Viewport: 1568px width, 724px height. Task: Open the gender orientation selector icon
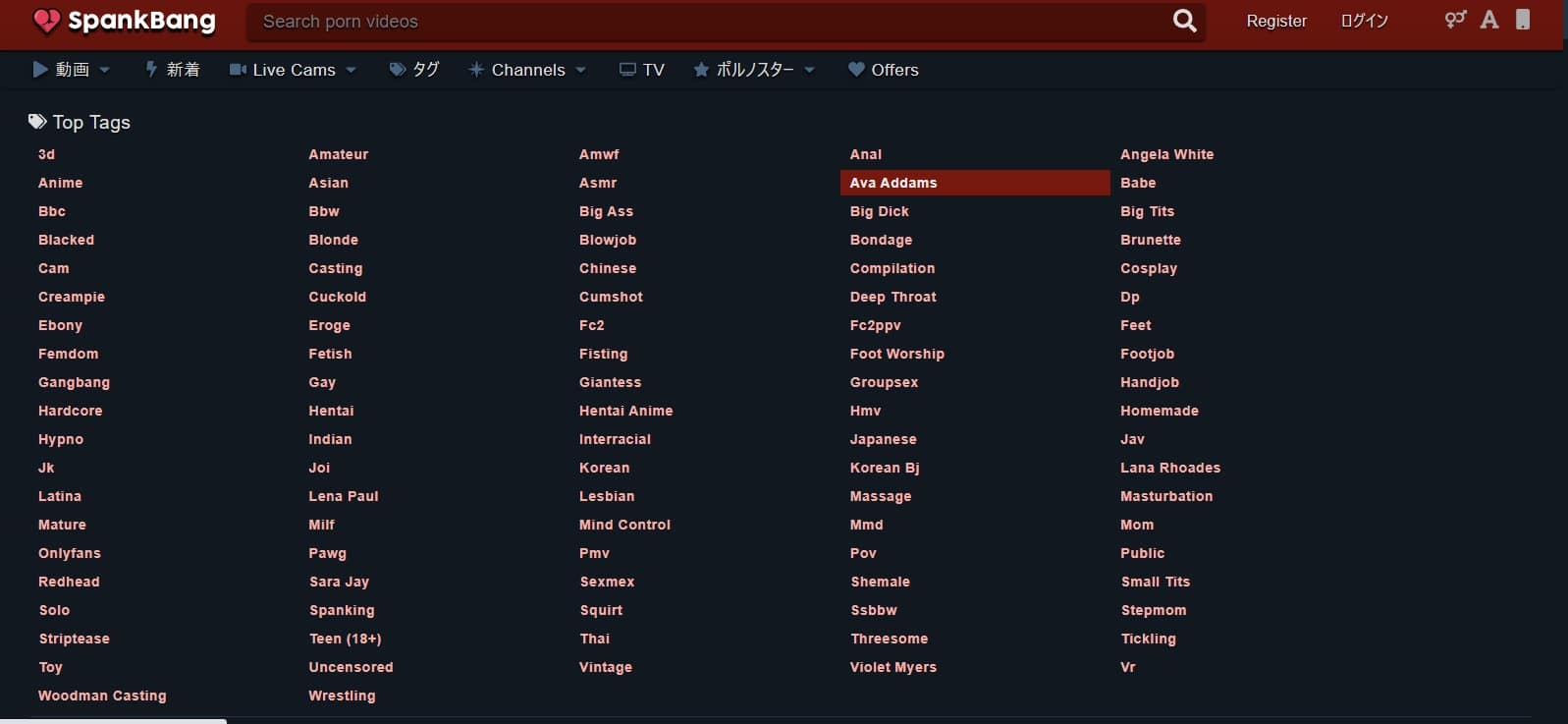(1454, 20)
